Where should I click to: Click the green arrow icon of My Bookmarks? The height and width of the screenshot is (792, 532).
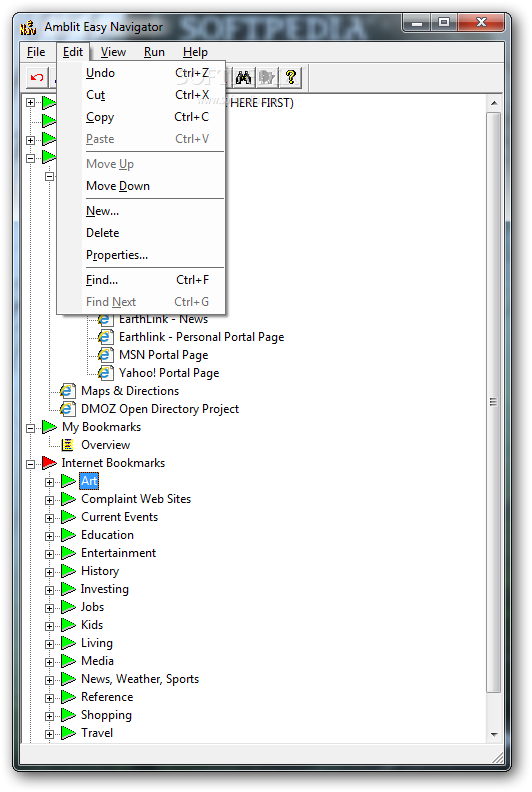click(49, 427)
